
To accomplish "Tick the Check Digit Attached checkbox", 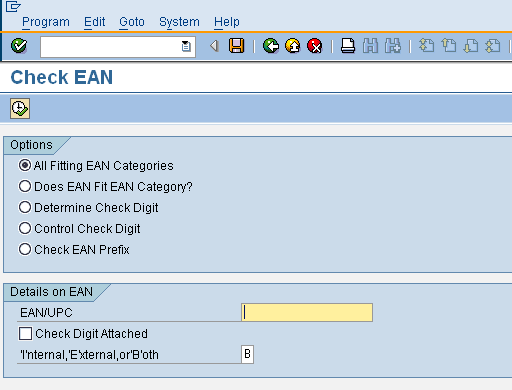I will pos(25,333).
